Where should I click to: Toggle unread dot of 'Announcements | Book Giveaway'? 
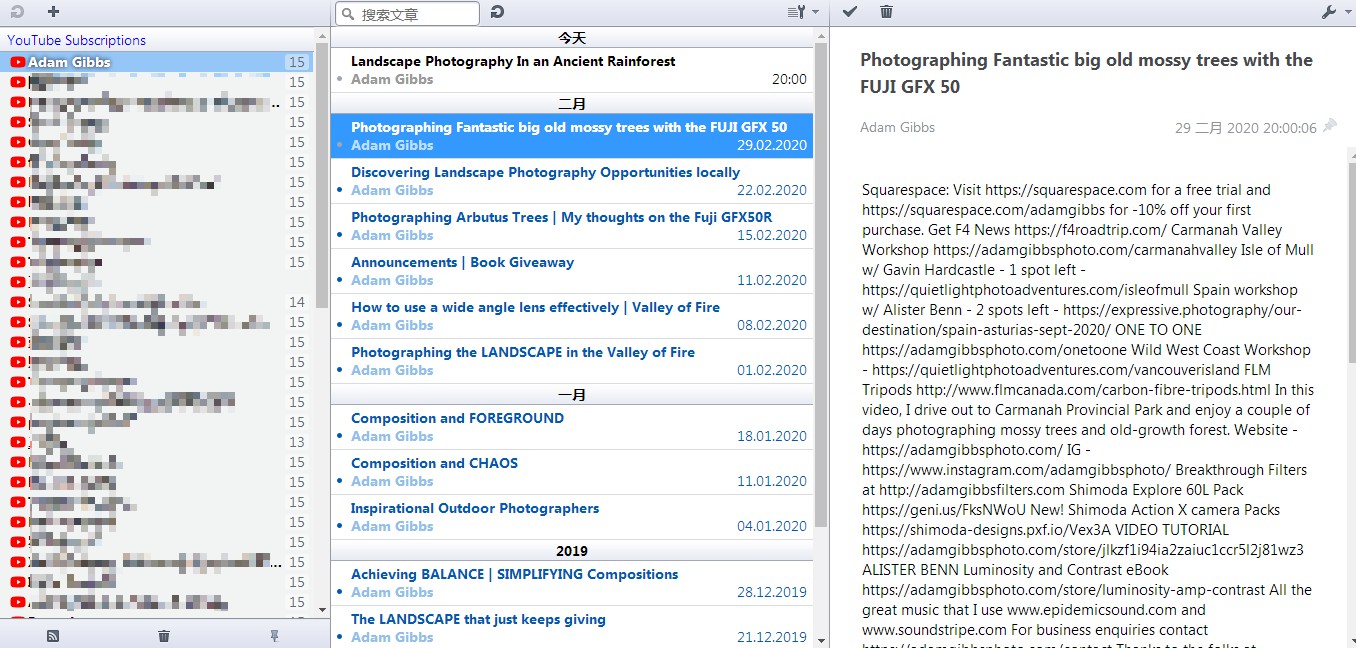tap(340, 281)
